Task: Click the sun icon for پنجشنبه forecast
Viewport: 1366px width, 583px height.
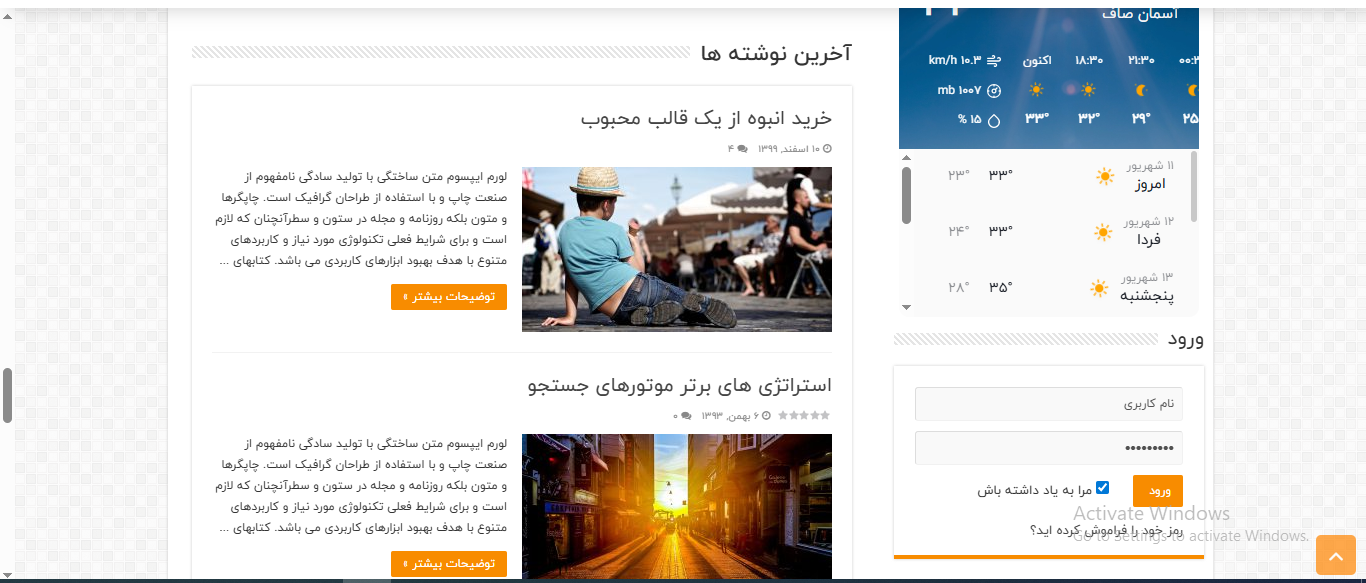Action: (x=1099, y=289)
